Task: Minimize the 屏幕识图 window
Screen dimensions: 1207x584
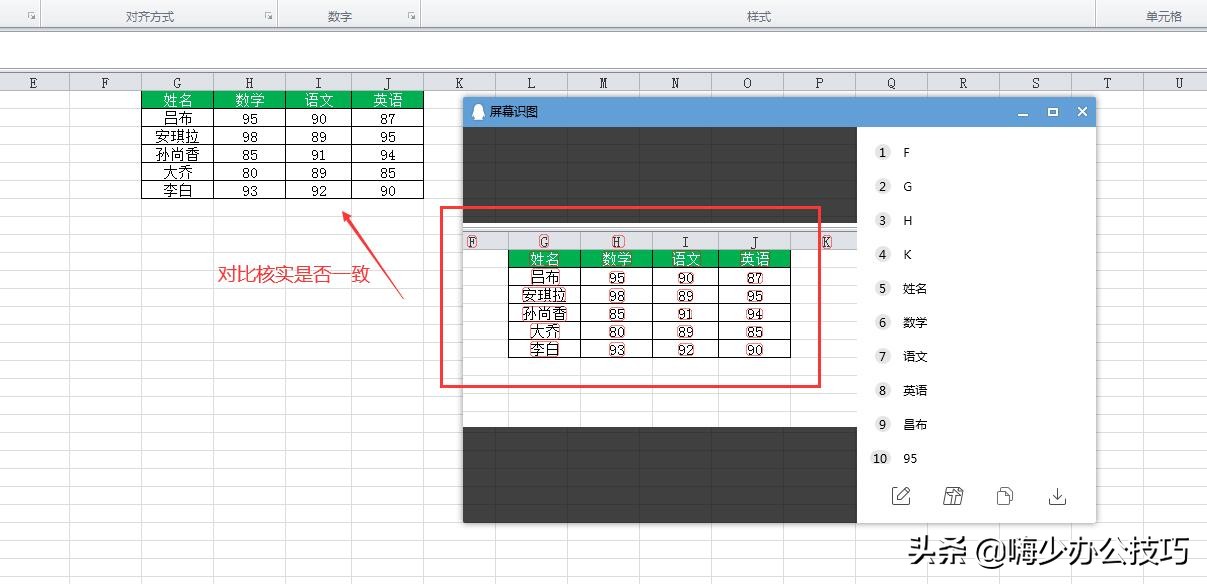Action: coord(1023,112)
